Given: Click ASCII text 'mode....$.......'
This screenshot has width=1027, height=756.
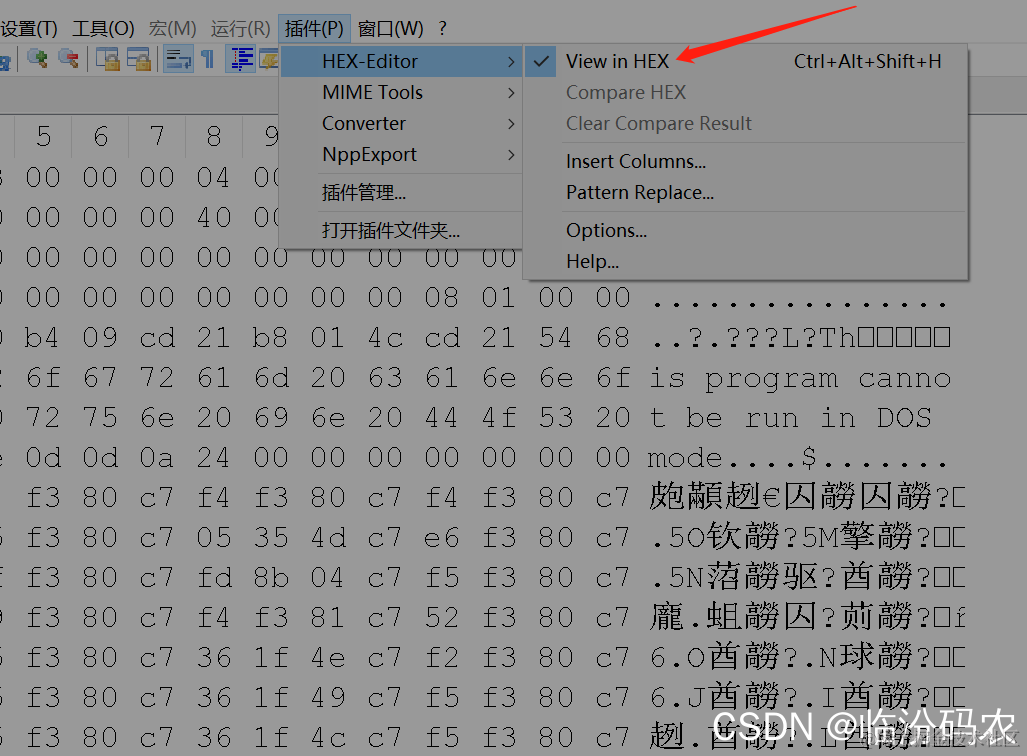Looking at the screenshot, I should (797, 458).
